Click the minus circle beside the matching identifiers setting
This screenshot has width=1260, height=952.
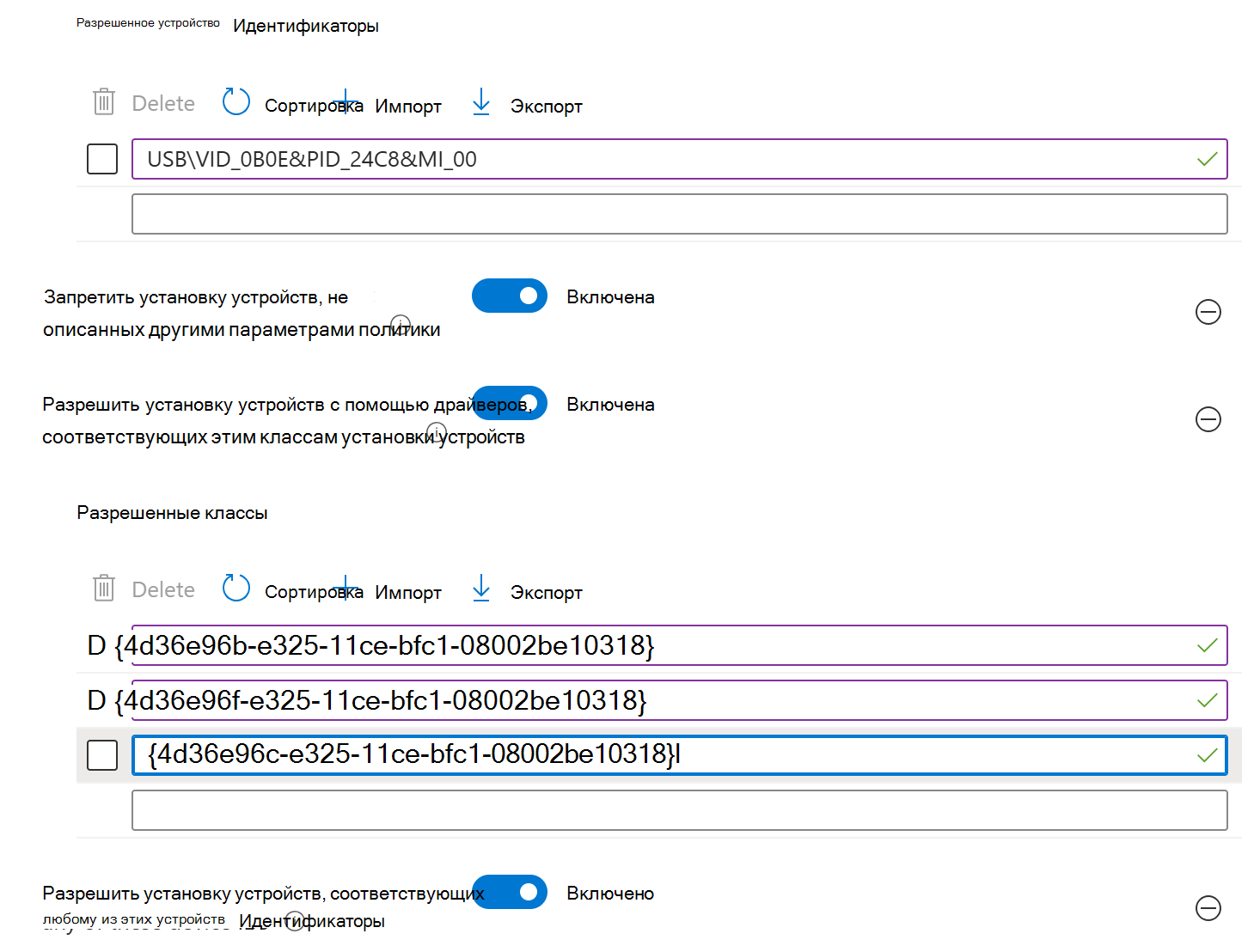[x=1208, y=908]
